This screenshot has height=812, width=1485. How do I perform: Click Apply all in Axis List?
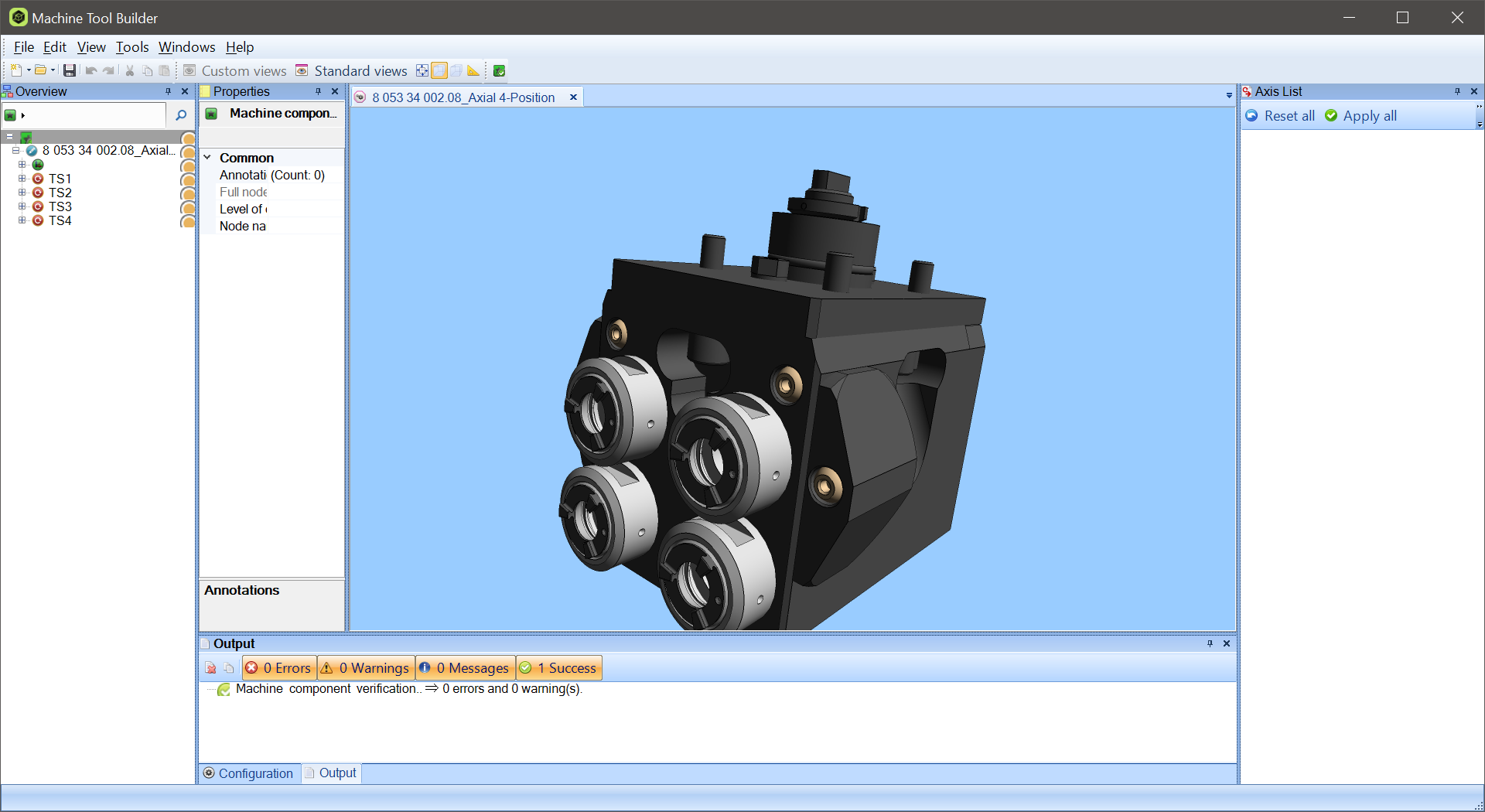(1361, 116)
